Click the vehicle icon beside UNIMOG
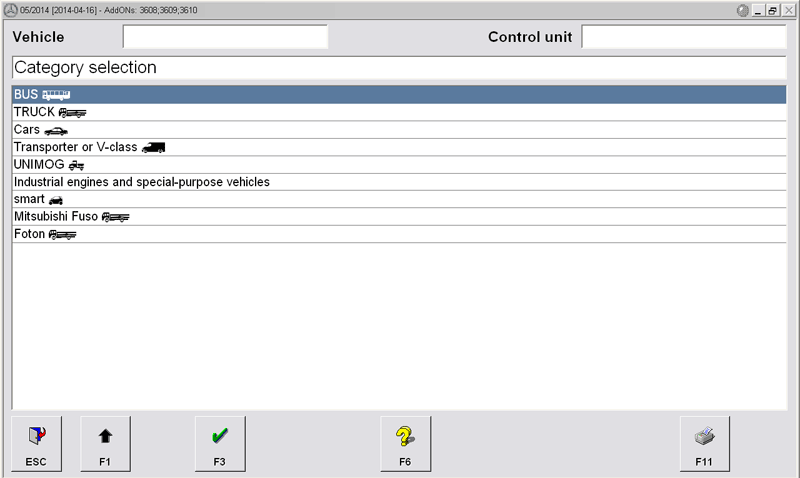800x478 pixels. click(76, 165)
